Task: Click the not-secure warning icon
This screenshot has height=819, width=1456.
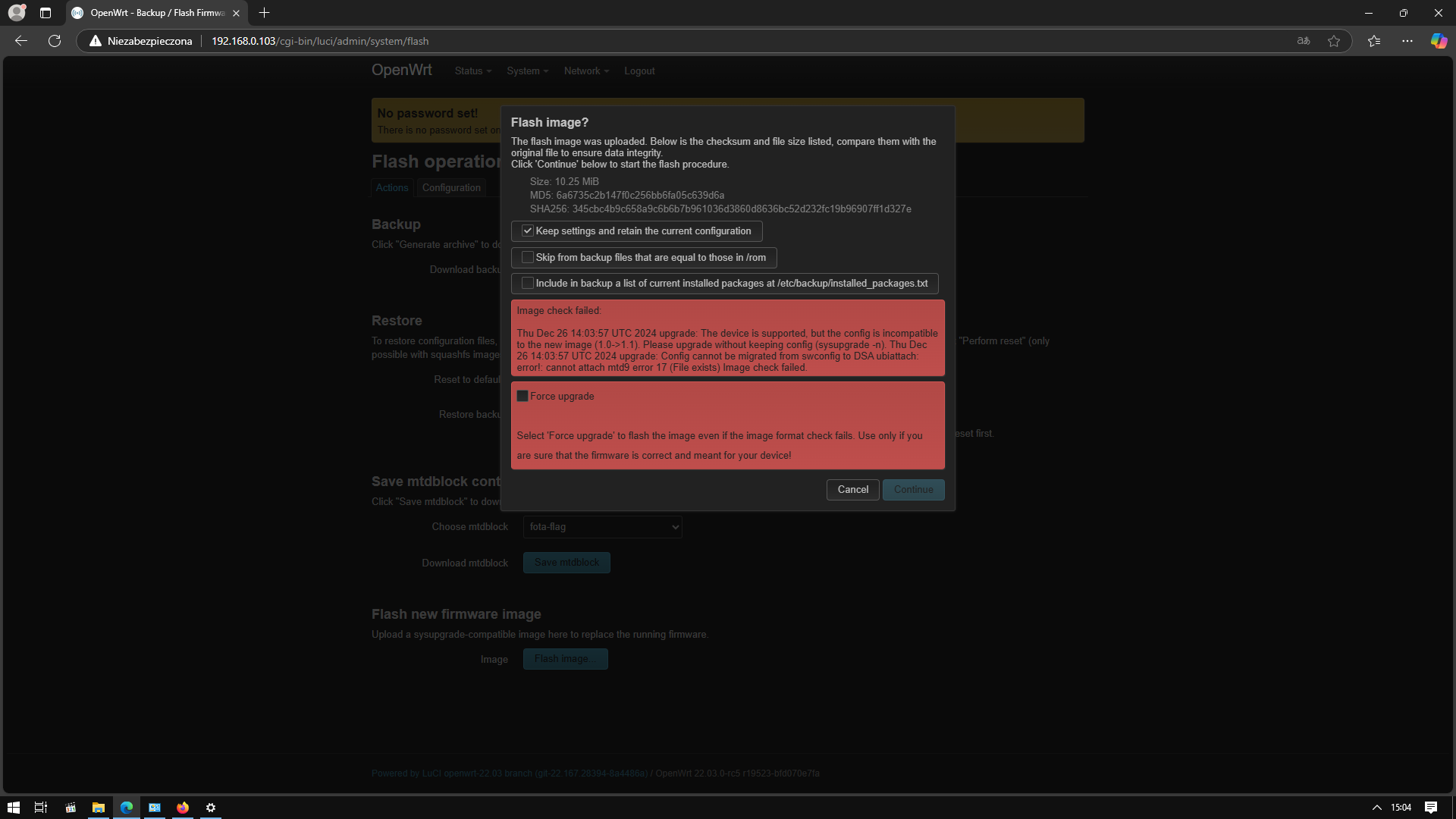Action: (96, 41)
